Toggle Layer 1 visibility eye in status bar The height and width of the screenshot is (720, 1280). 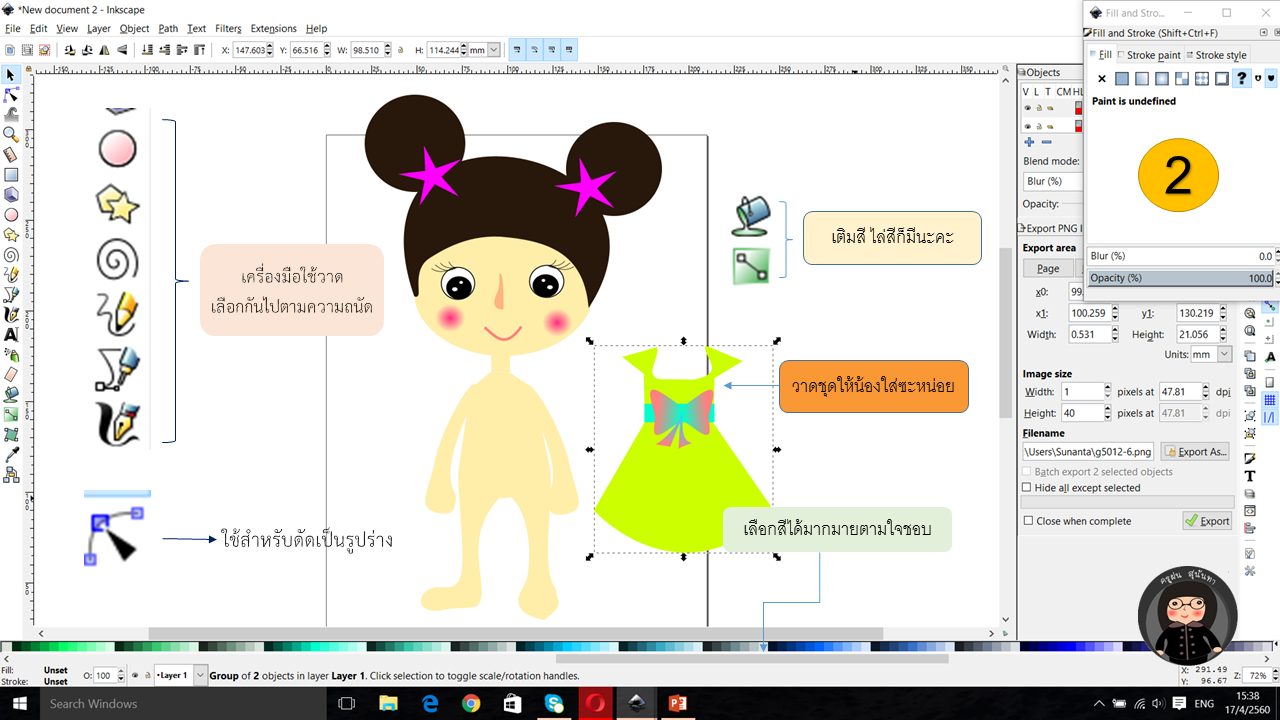[136, 676]
